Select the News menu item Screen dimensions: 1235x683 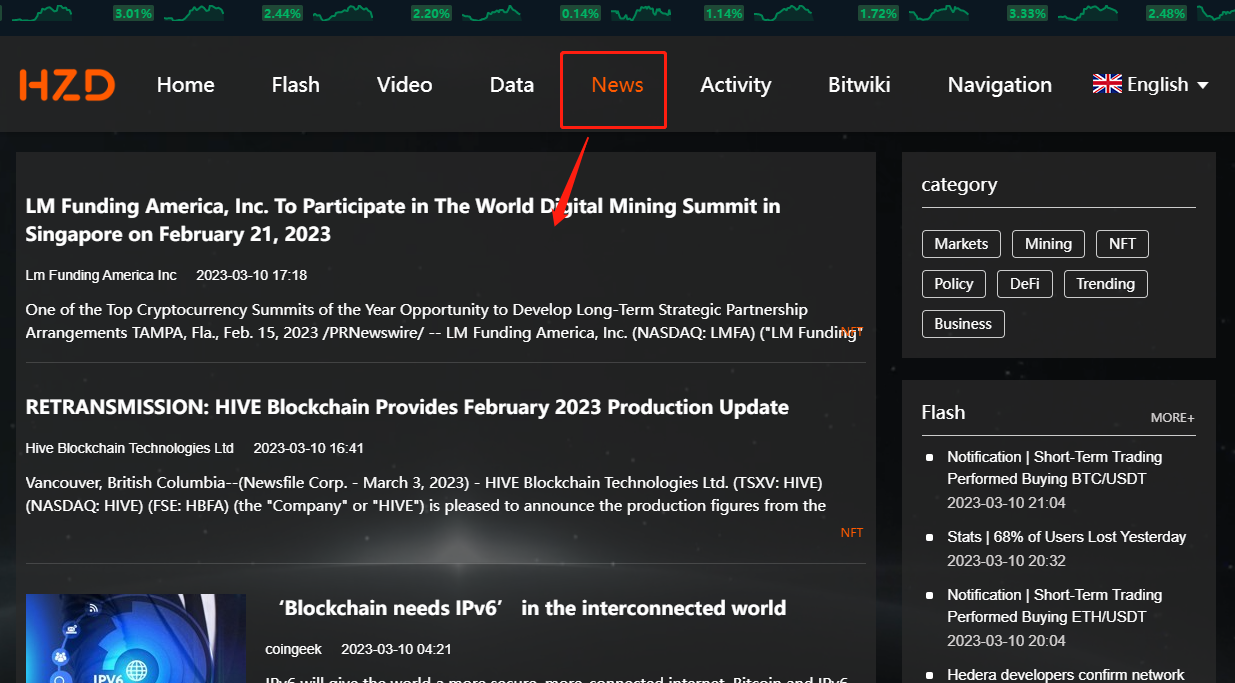pos(617,85)
